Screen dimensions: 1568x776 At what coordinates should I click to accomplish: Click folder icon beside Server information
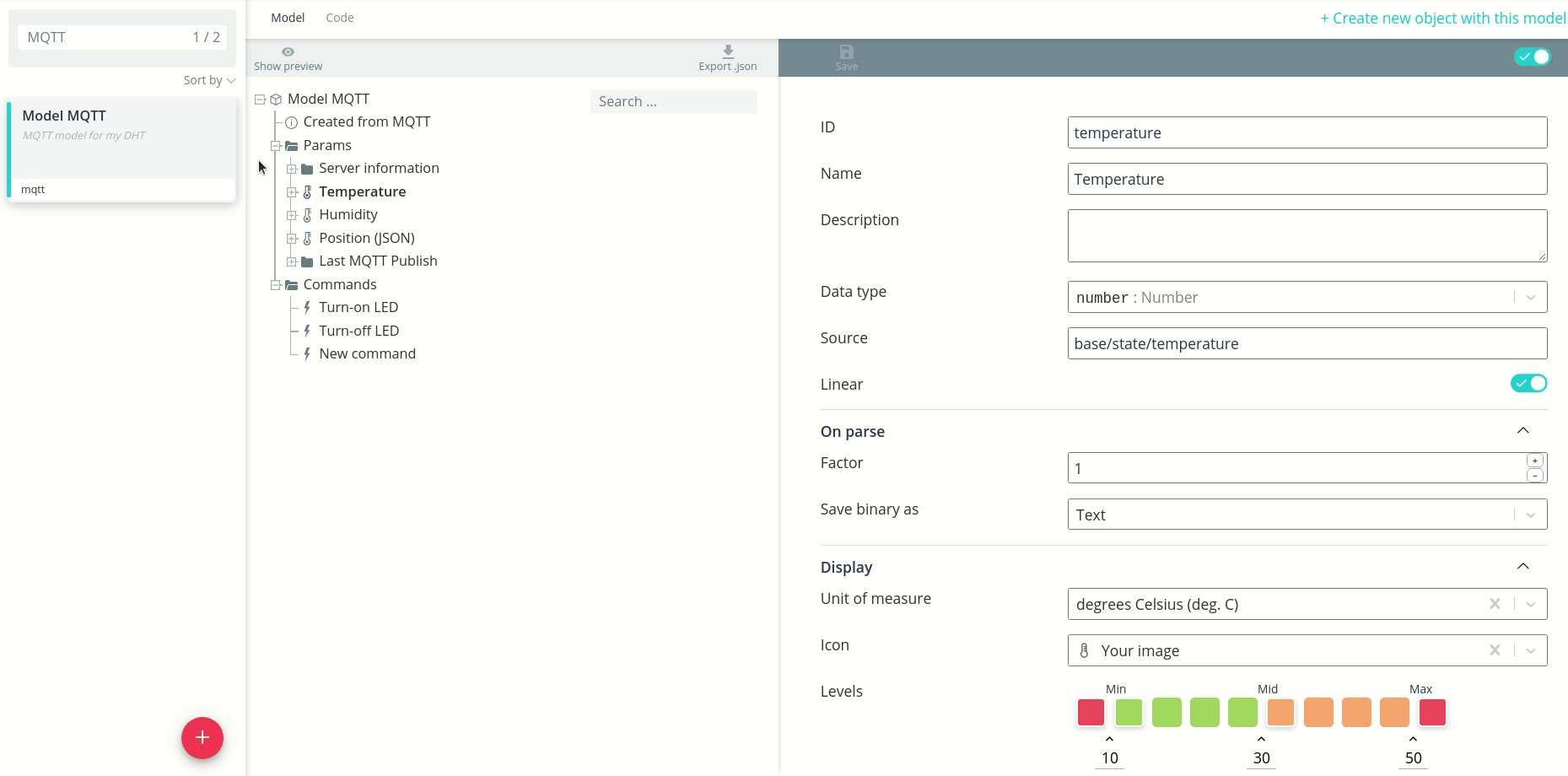pos(308,169)
